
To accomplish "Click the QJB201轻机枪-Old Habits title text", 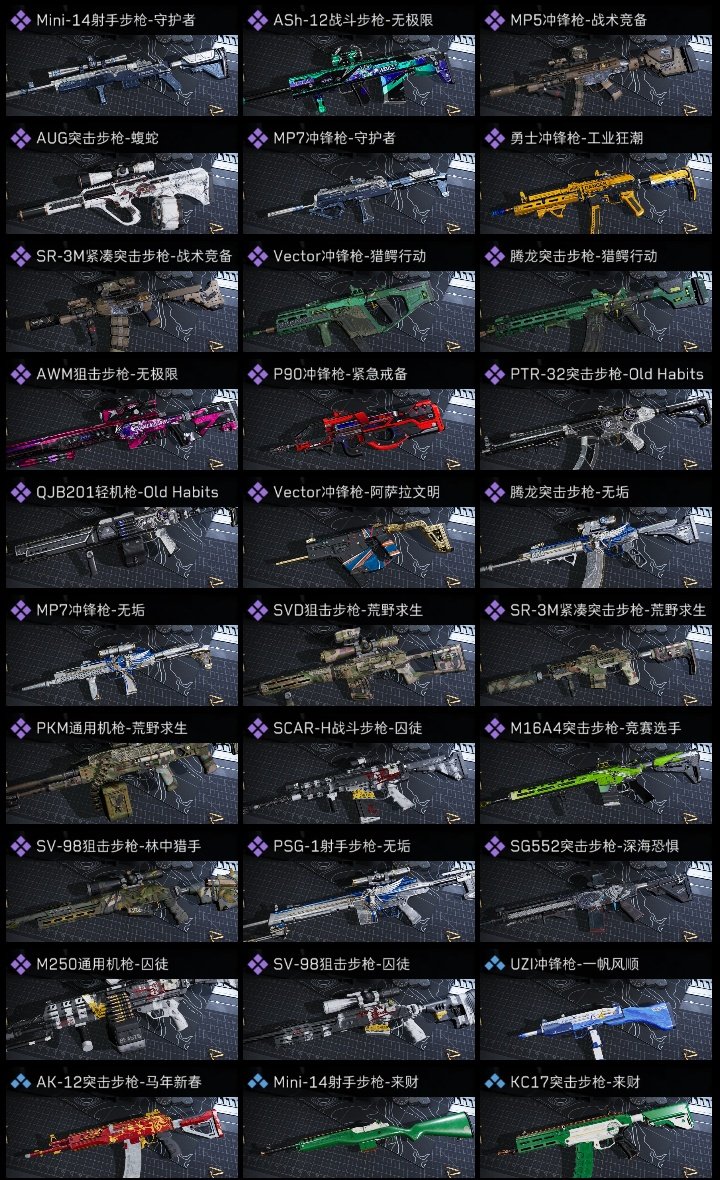I will (x=127, y=492).
